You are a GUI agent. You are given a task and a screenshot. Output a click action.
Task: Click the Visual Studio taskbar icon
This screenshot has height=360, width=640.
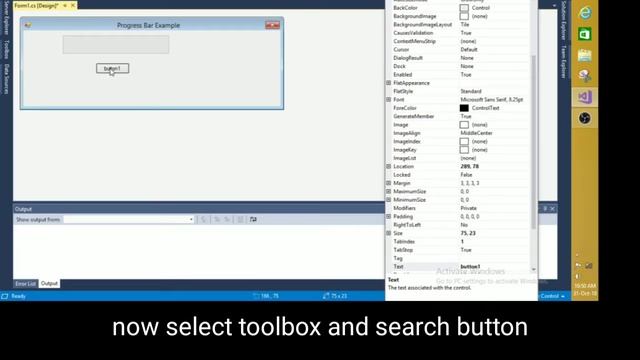(x=585, y=97)
